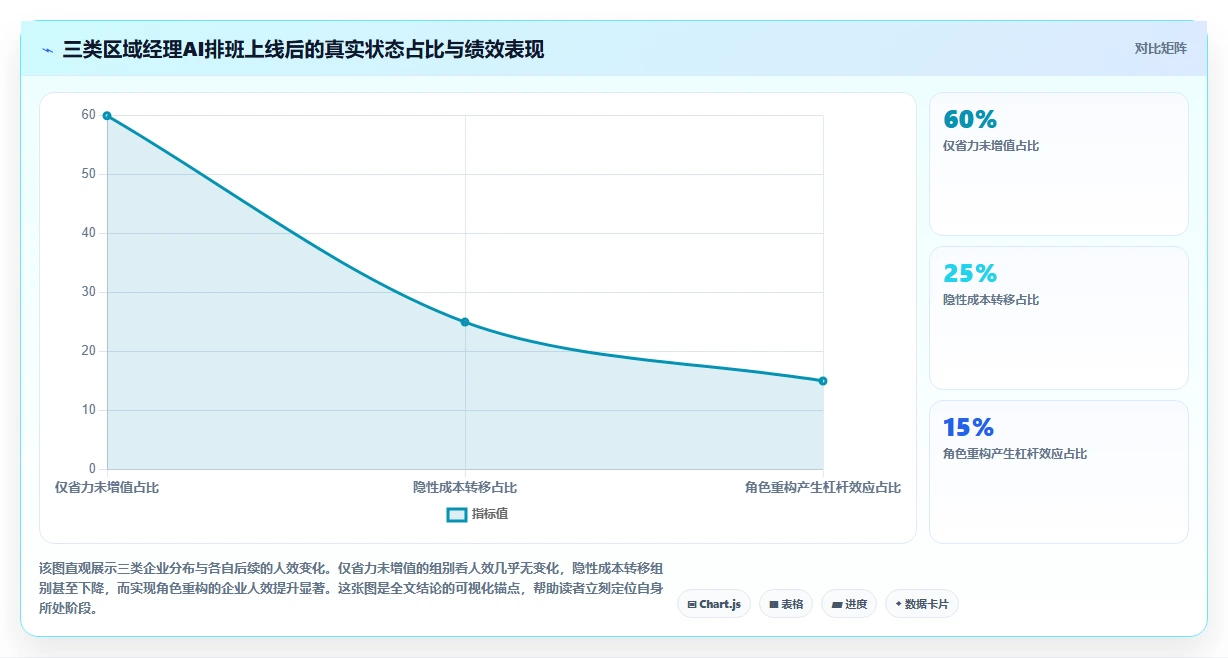The height and width of the screenshot is (658, 1228).
Task: Click the 15% value text
Action: click(x=968, y=428)
